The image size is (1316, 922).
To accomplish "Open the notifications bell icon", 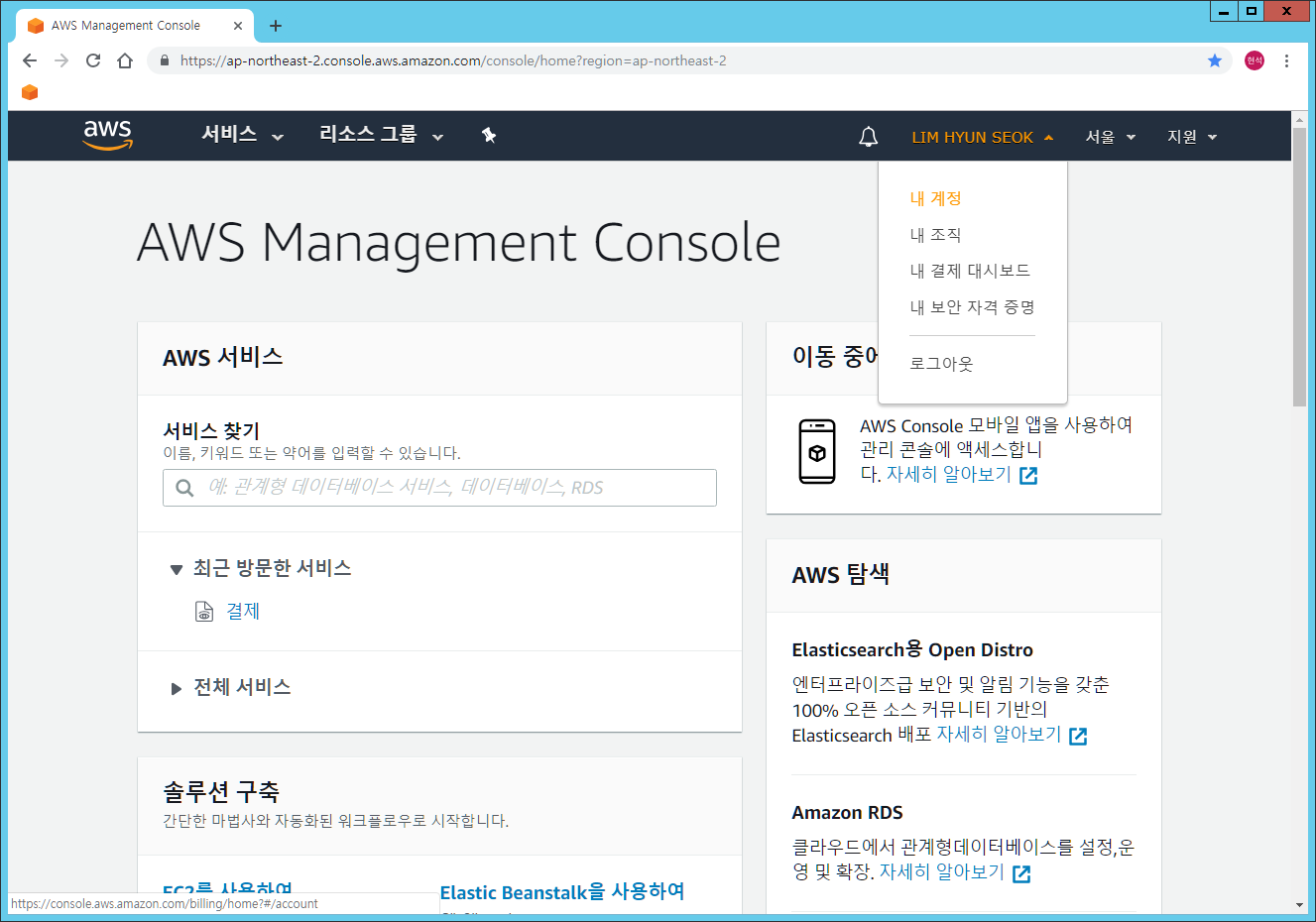I will point(868,137).
